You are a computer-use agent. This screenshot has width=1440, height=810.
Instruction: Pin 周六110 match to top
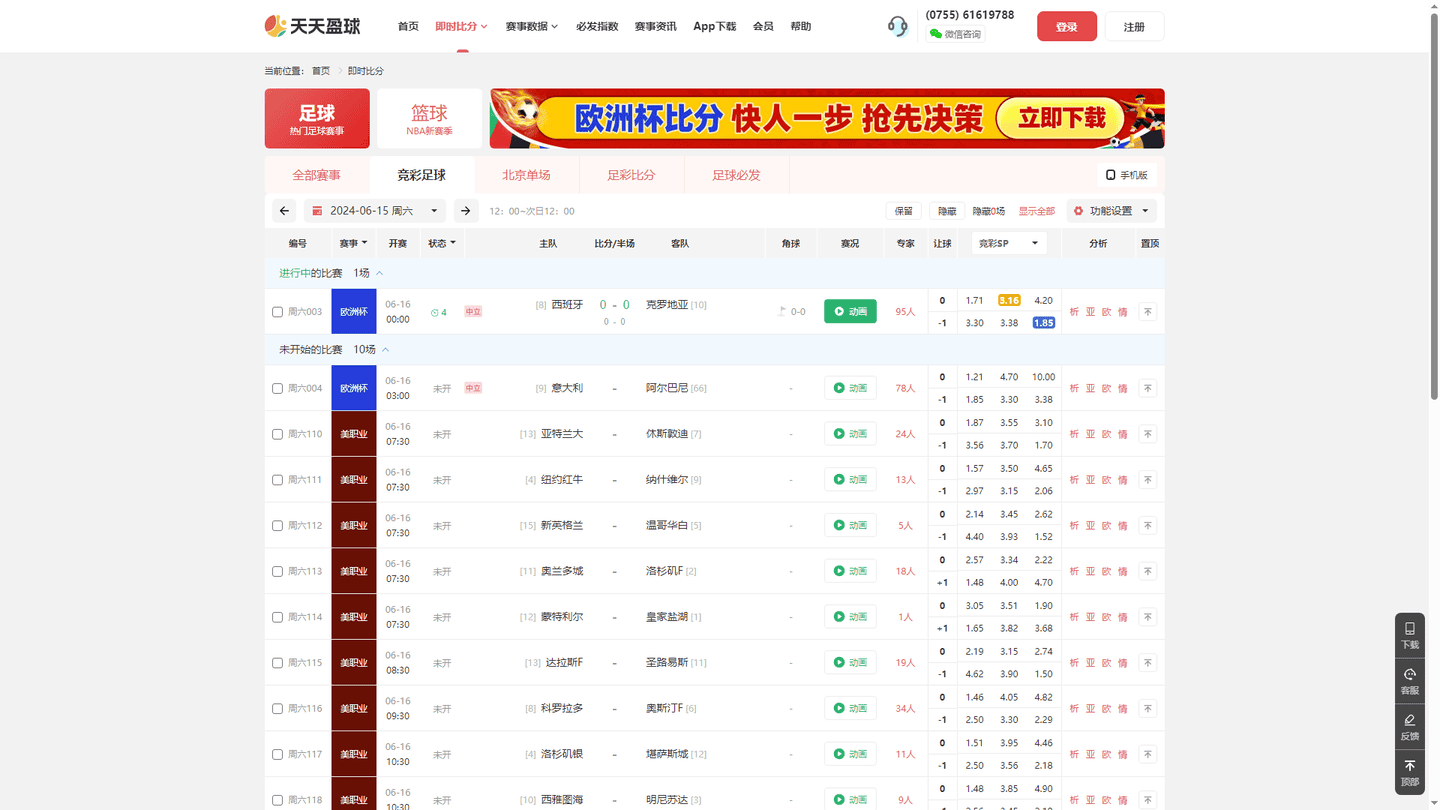pyautogui.click(x=1148, y=434)
